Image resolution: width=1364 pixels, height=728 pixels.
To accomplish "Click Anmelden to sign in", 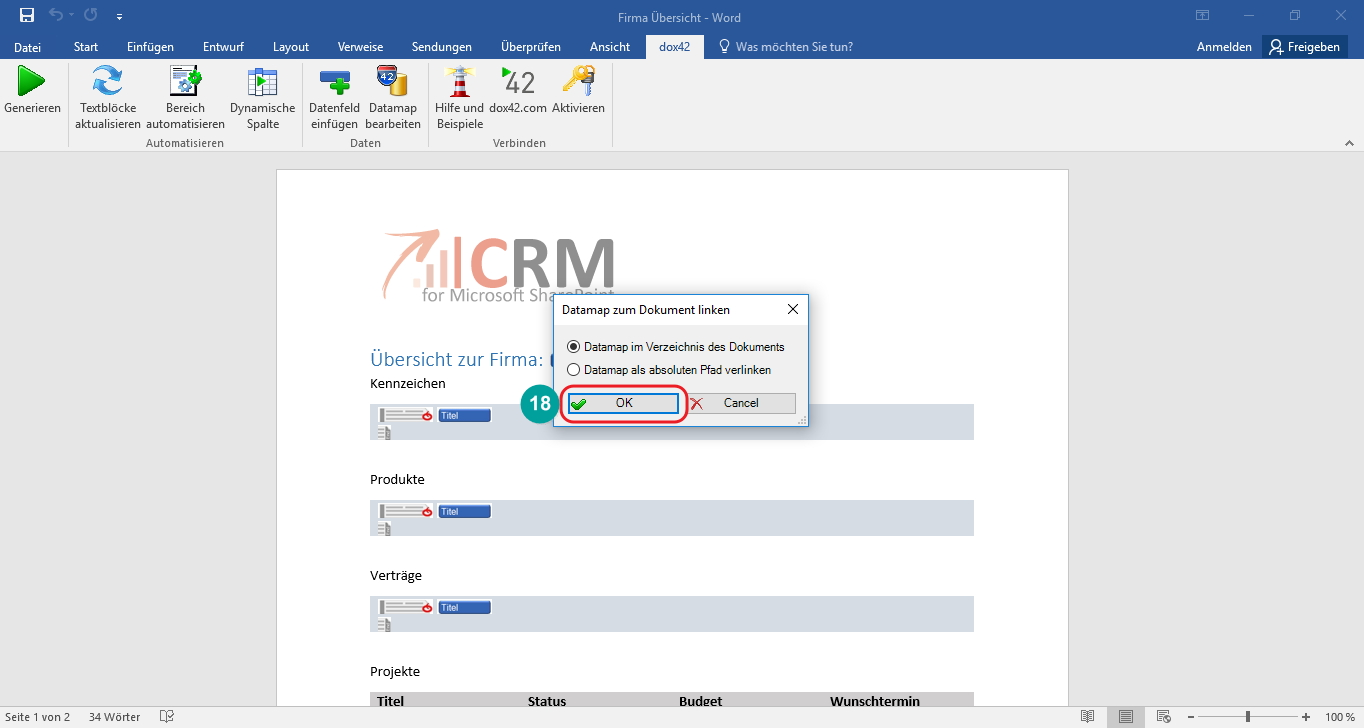I will [1224, 47].
